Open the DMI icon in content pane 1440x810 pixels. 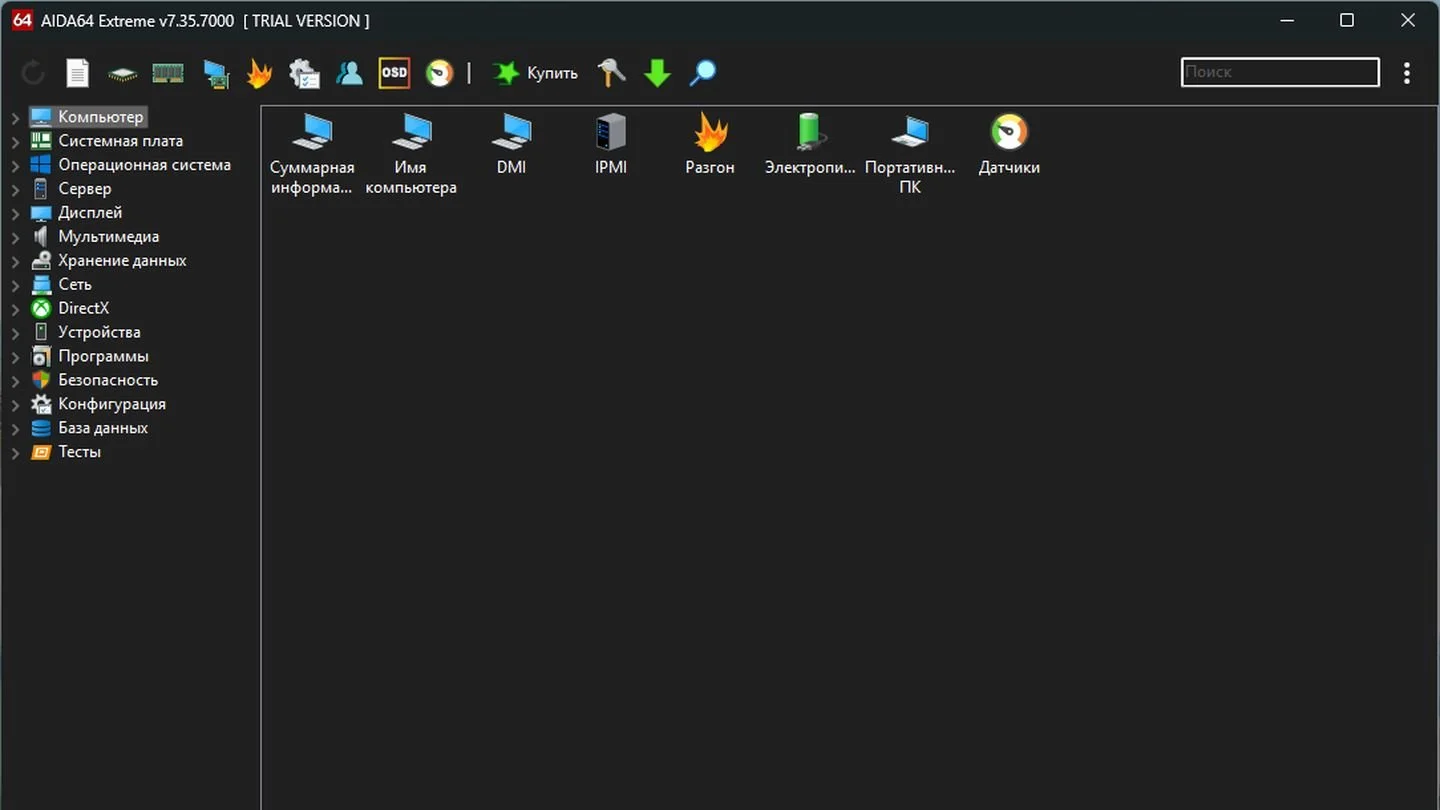[511, 145]
